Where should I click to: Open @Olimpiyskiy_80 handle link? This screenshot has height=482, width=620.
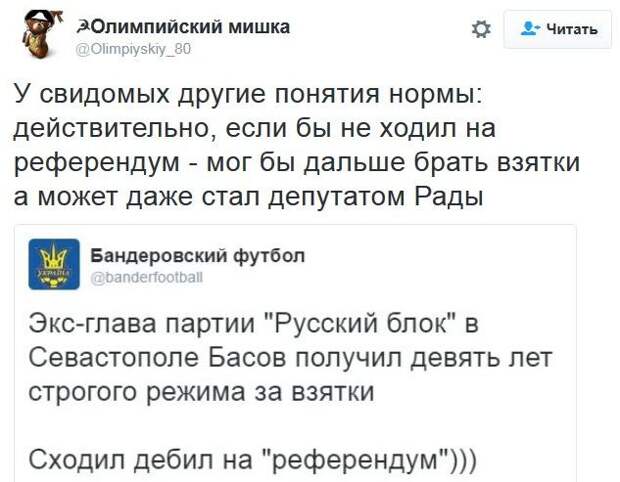[133, 49]
